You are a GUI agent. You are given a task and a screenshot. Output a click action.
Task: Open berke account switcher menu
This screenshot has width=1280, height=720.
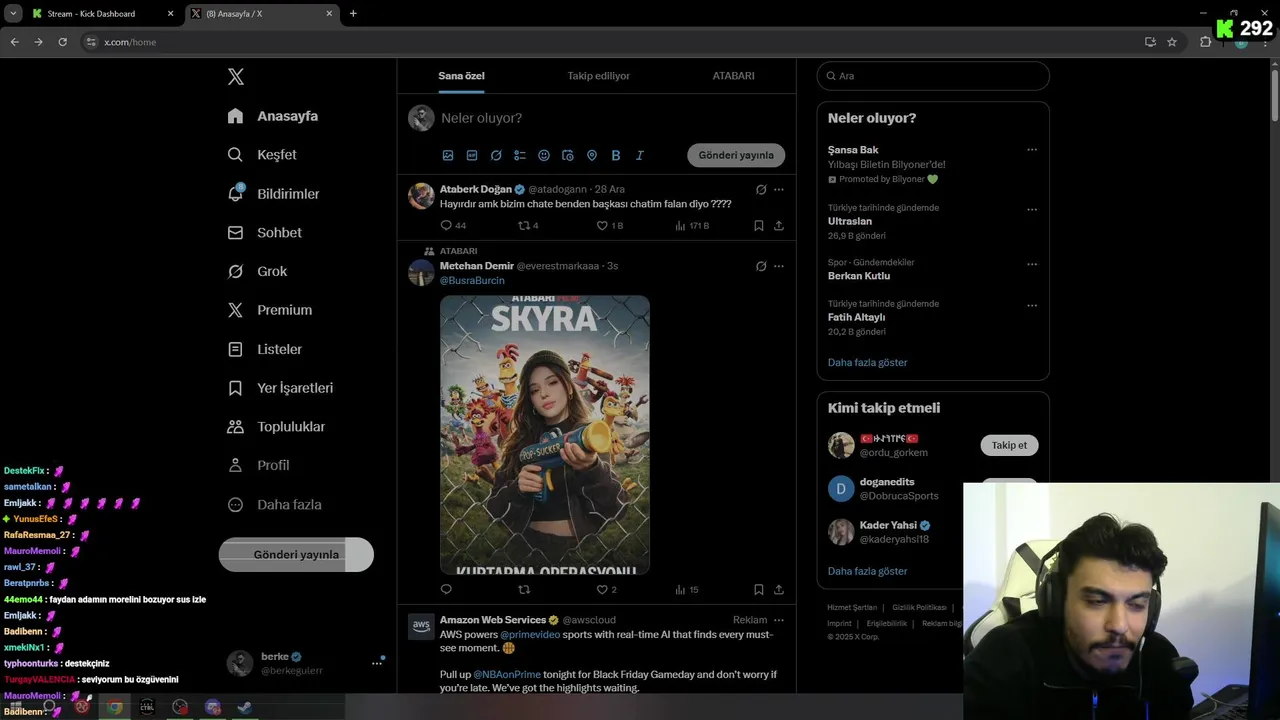pos(306,663)
